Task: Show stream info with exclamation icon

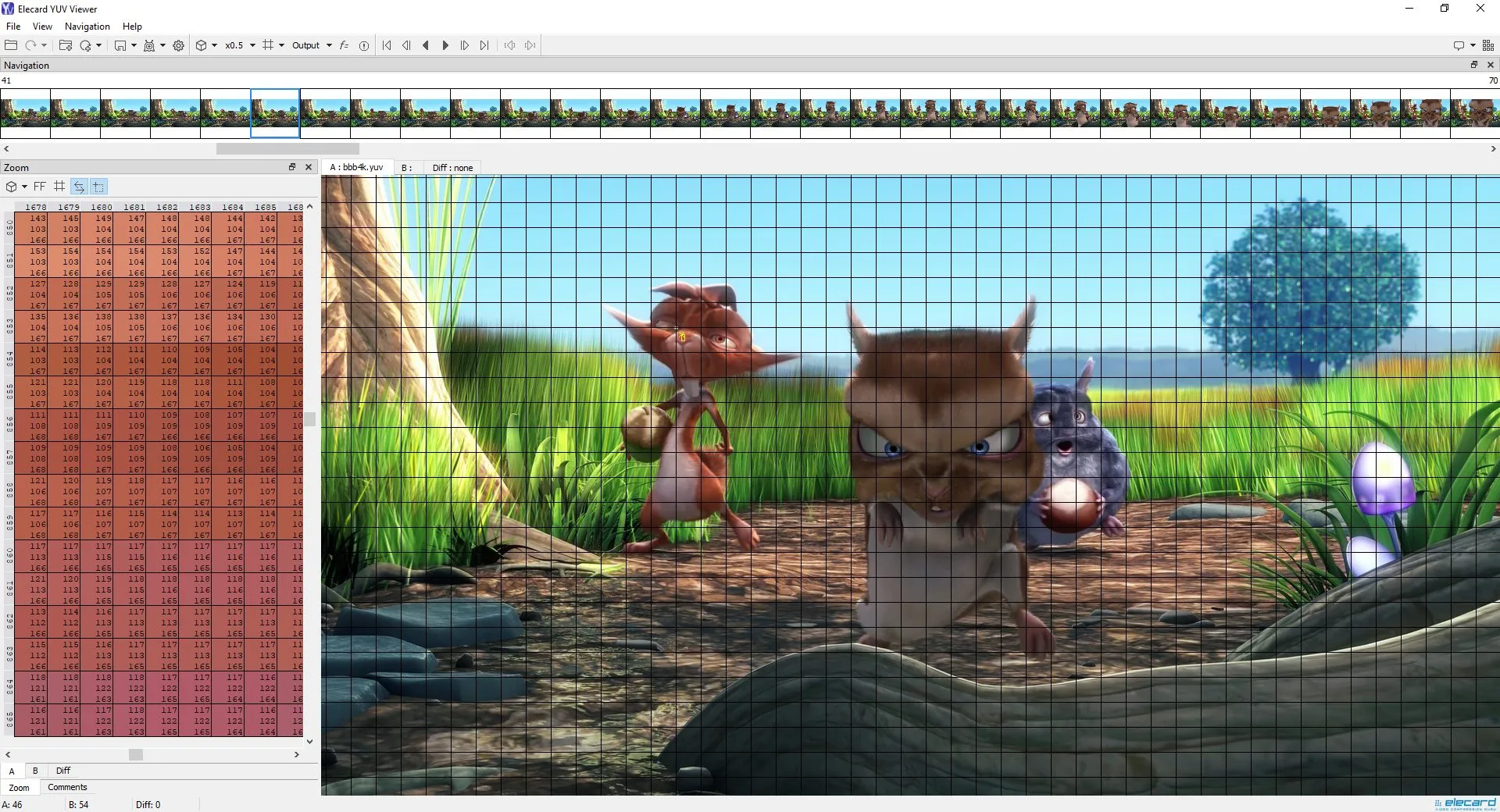Action: [x=364, y=45]
